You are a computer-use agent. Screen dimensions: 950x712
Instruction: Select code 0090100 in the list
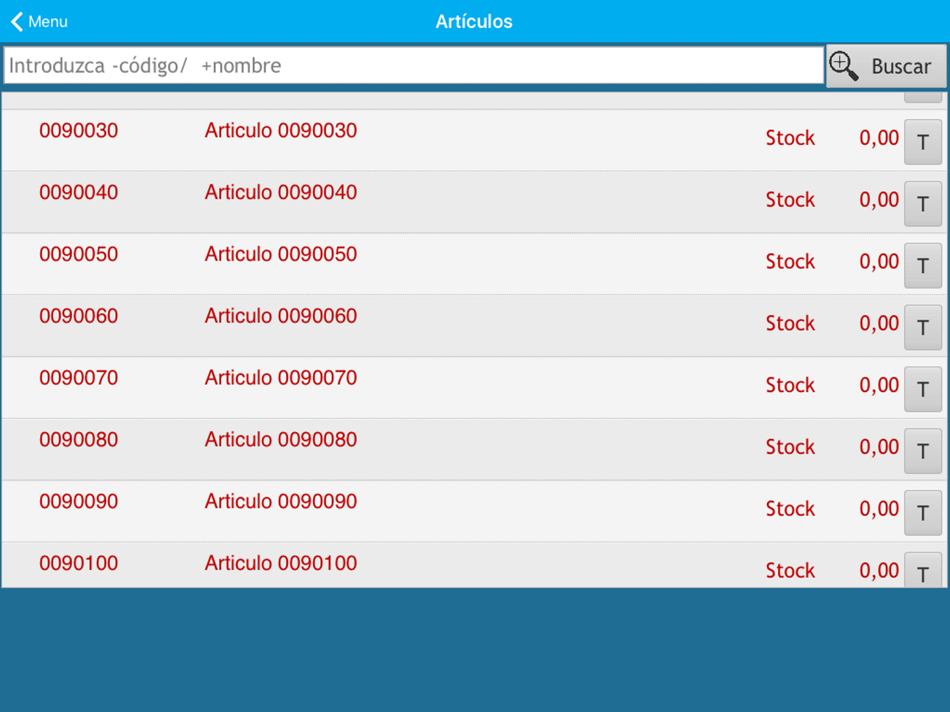(79, 563)
